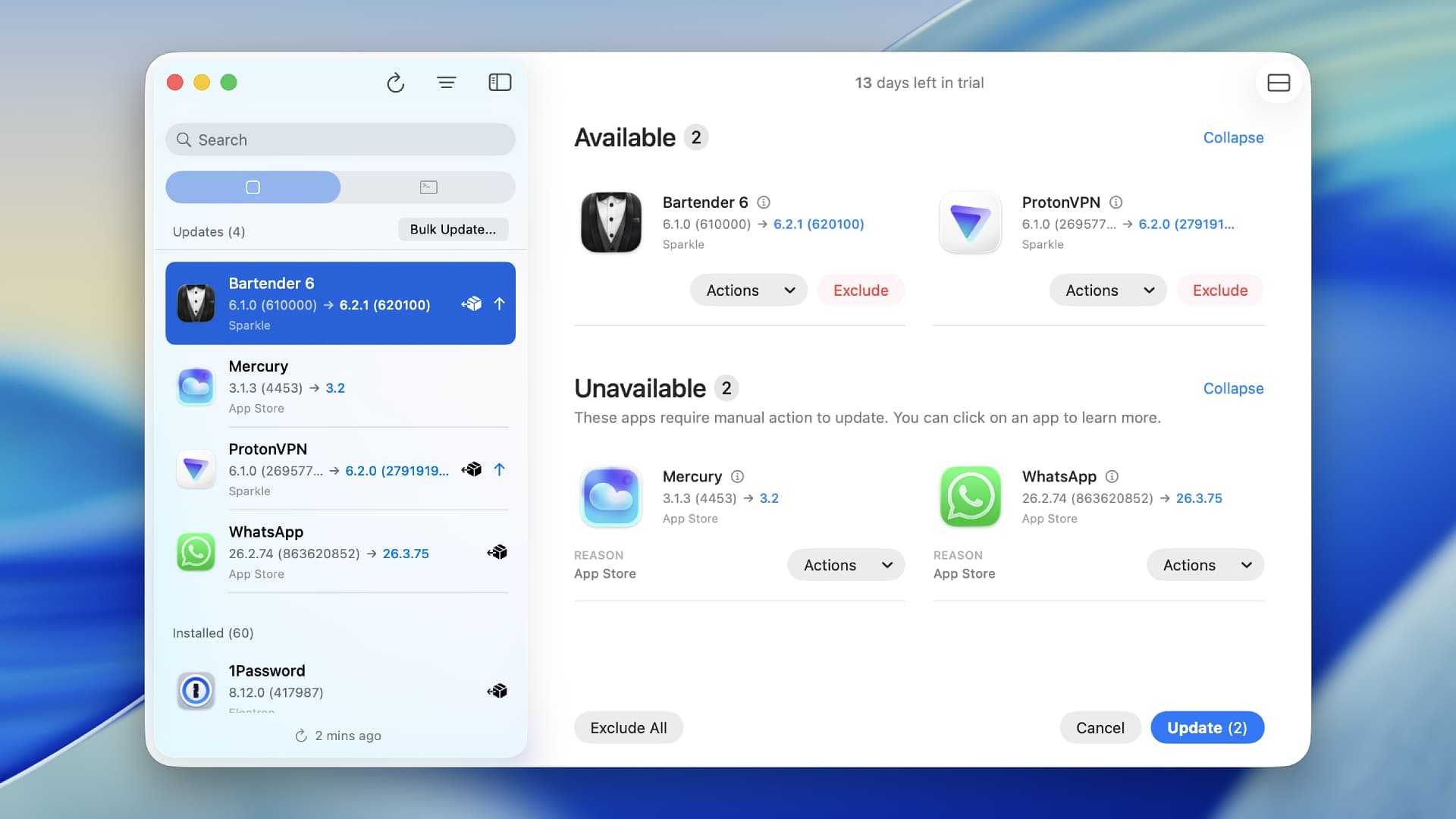
Task: Click the Bartender 6 app icon in Available section
Action: 610,222
